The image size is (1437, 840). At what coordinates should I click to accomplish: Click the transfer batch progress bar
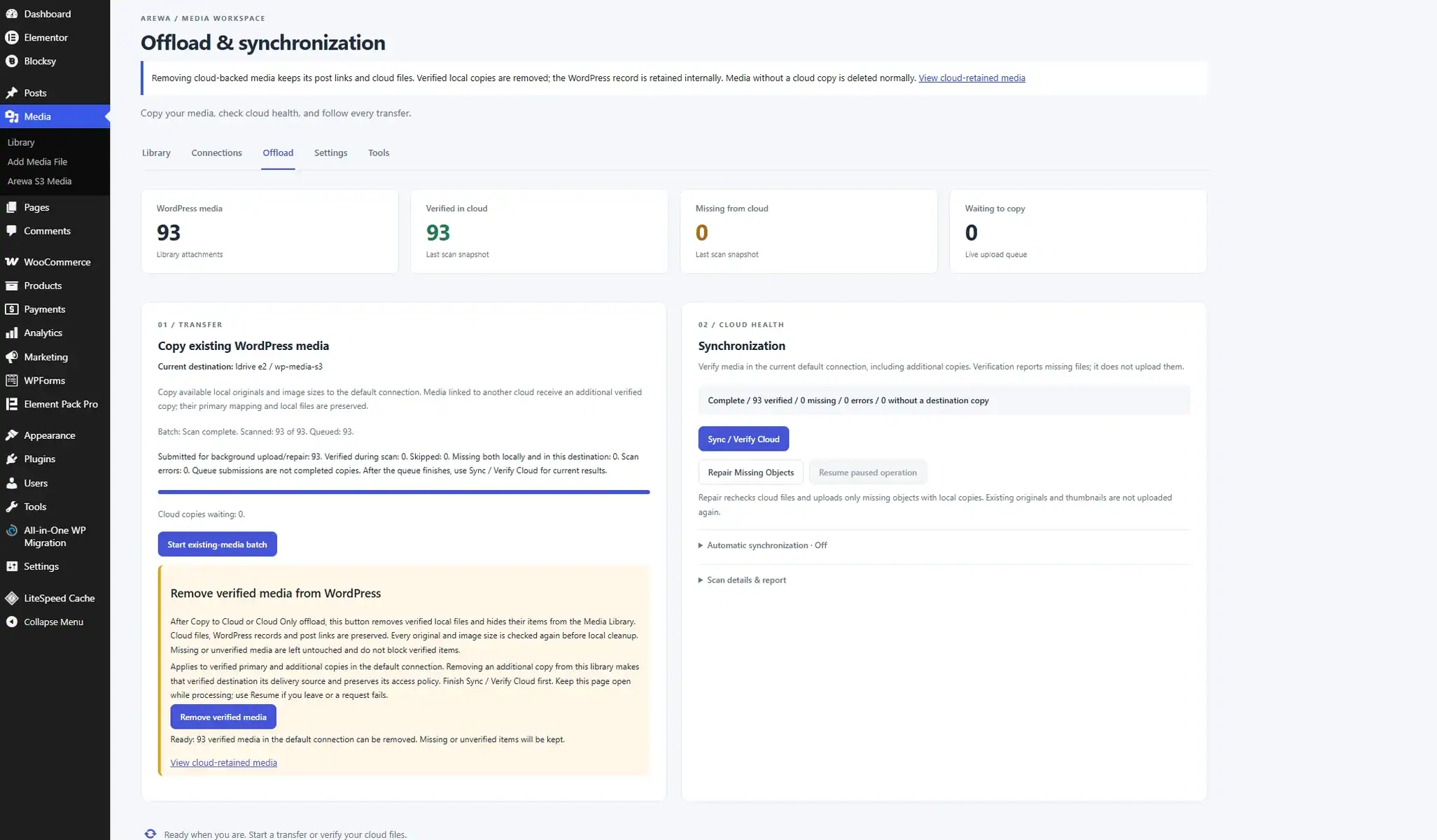(404, 492)
